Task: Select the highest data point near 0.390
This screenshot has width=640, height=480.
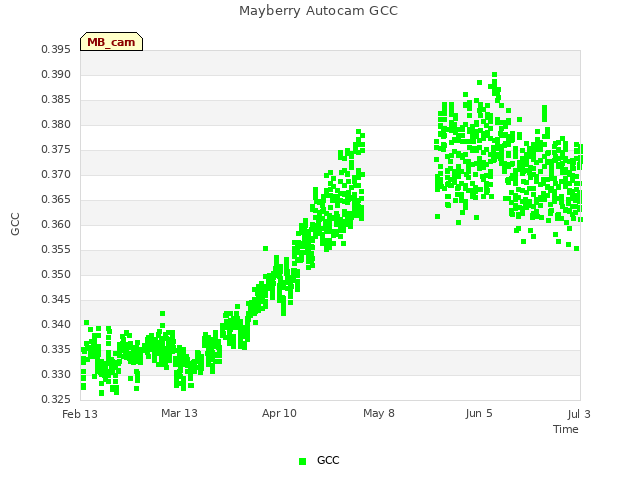Action: click(494, 75)
